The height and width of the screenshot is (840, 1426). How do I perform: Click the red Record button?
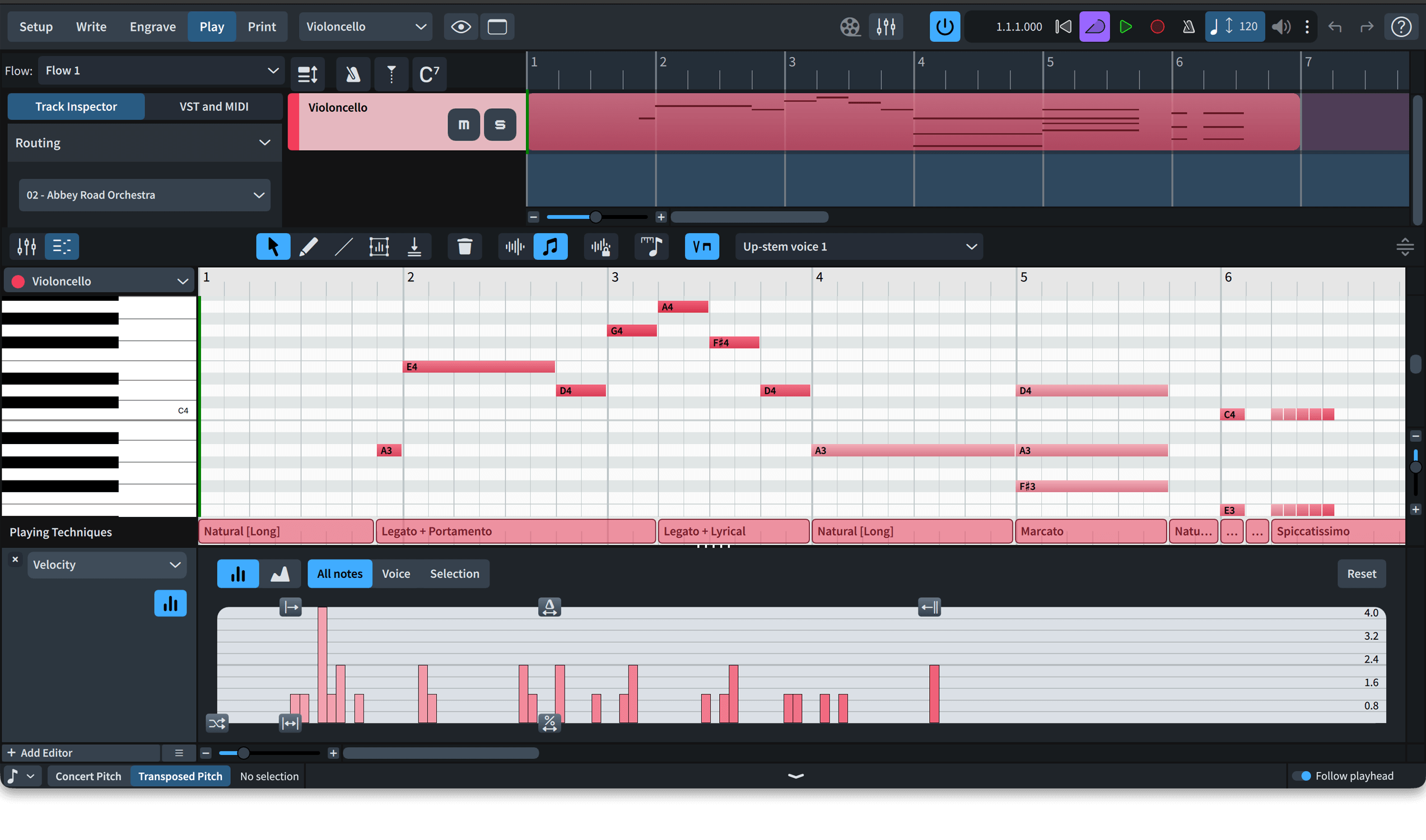1157,27
